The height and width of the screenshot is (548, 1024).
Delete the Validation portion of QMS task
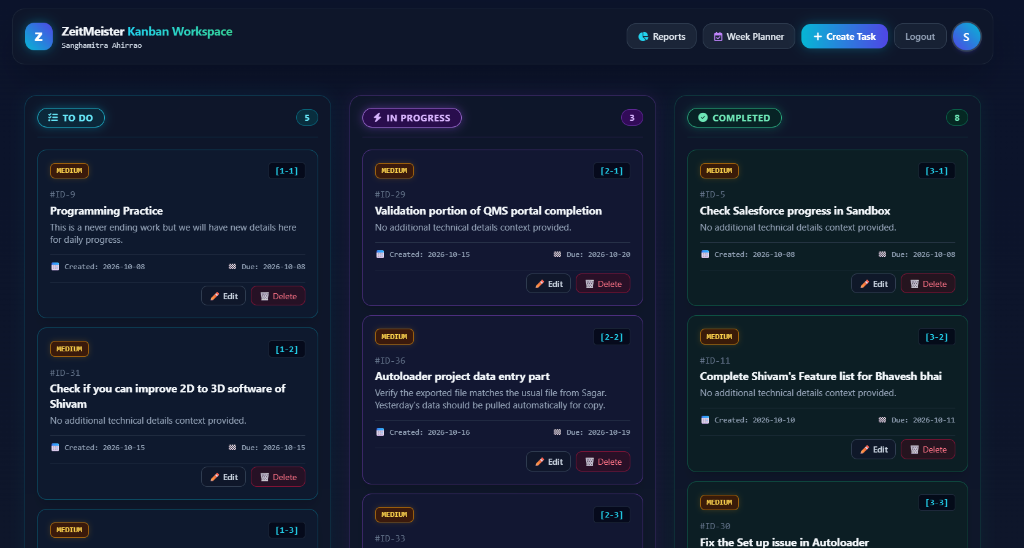[603, 283]
